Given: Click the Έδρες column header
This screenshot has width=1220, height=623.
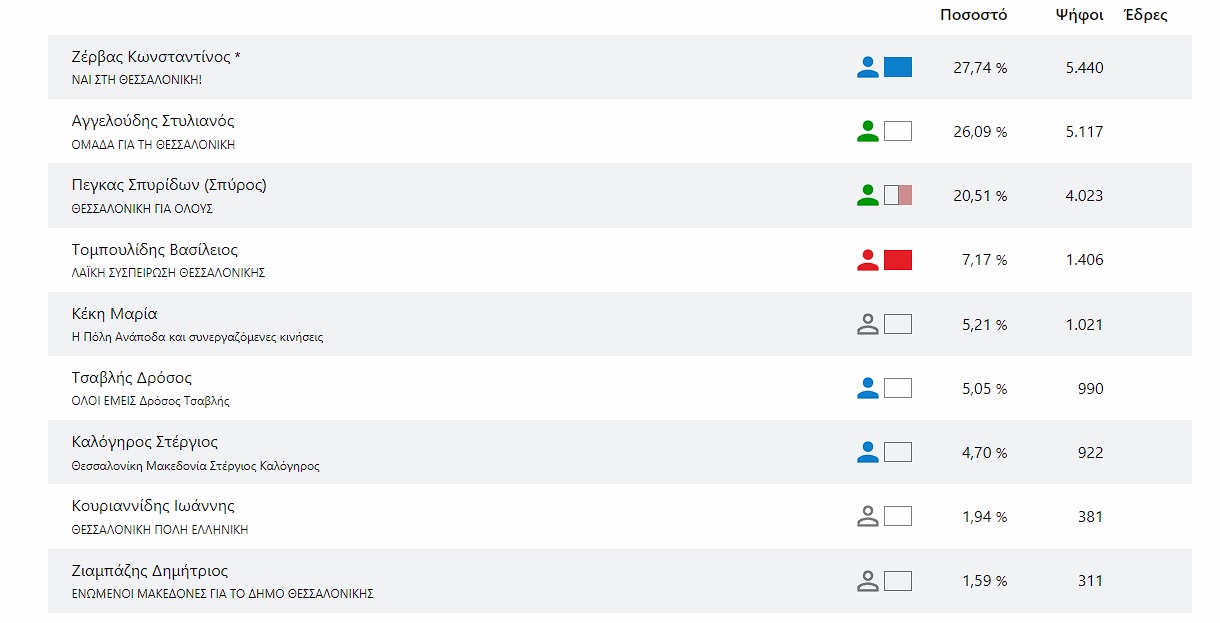Looking at the screenshot, I should click(1146, 15).
